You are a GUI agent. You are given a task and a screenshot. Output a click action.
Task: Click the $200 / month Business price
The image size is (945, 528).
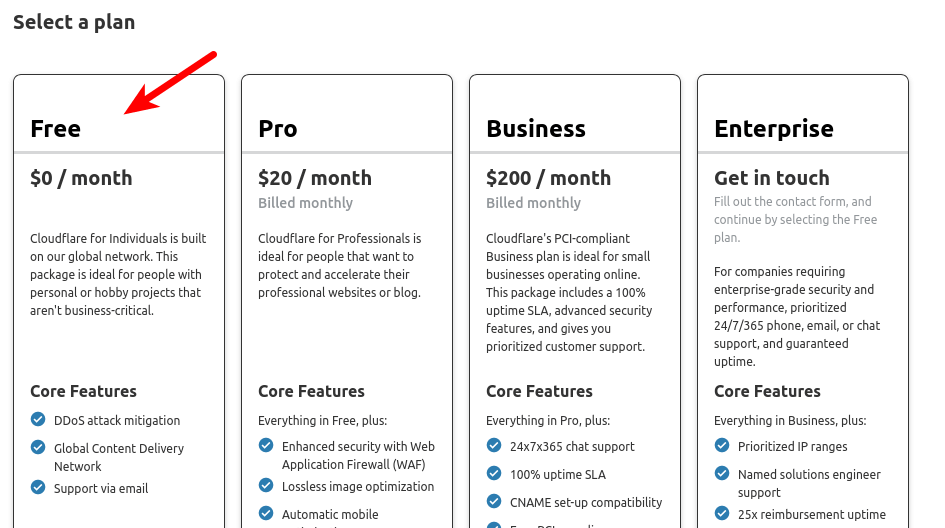(548, 178)
